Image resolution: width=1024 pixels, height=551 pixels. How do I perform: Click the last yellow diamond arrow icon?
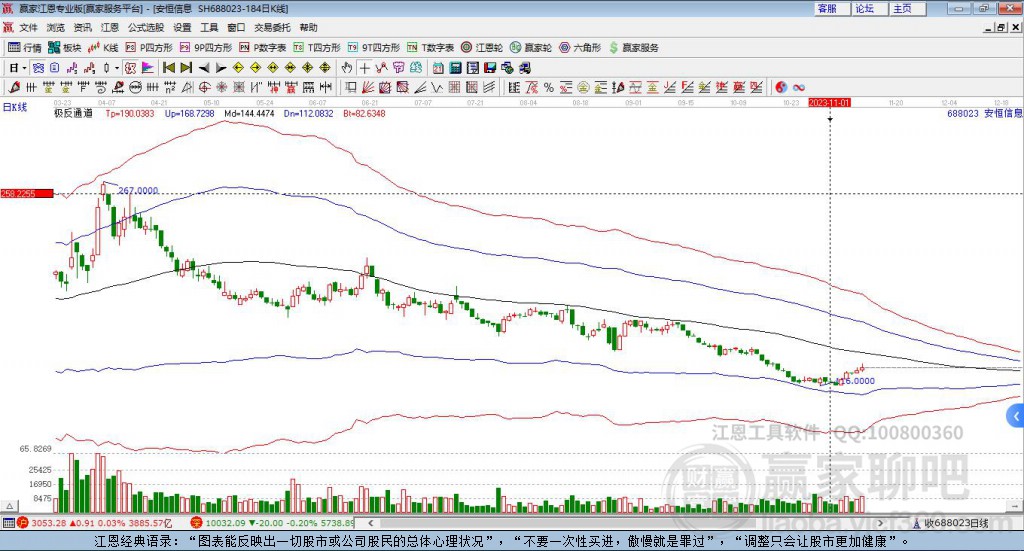coord(325,68)
